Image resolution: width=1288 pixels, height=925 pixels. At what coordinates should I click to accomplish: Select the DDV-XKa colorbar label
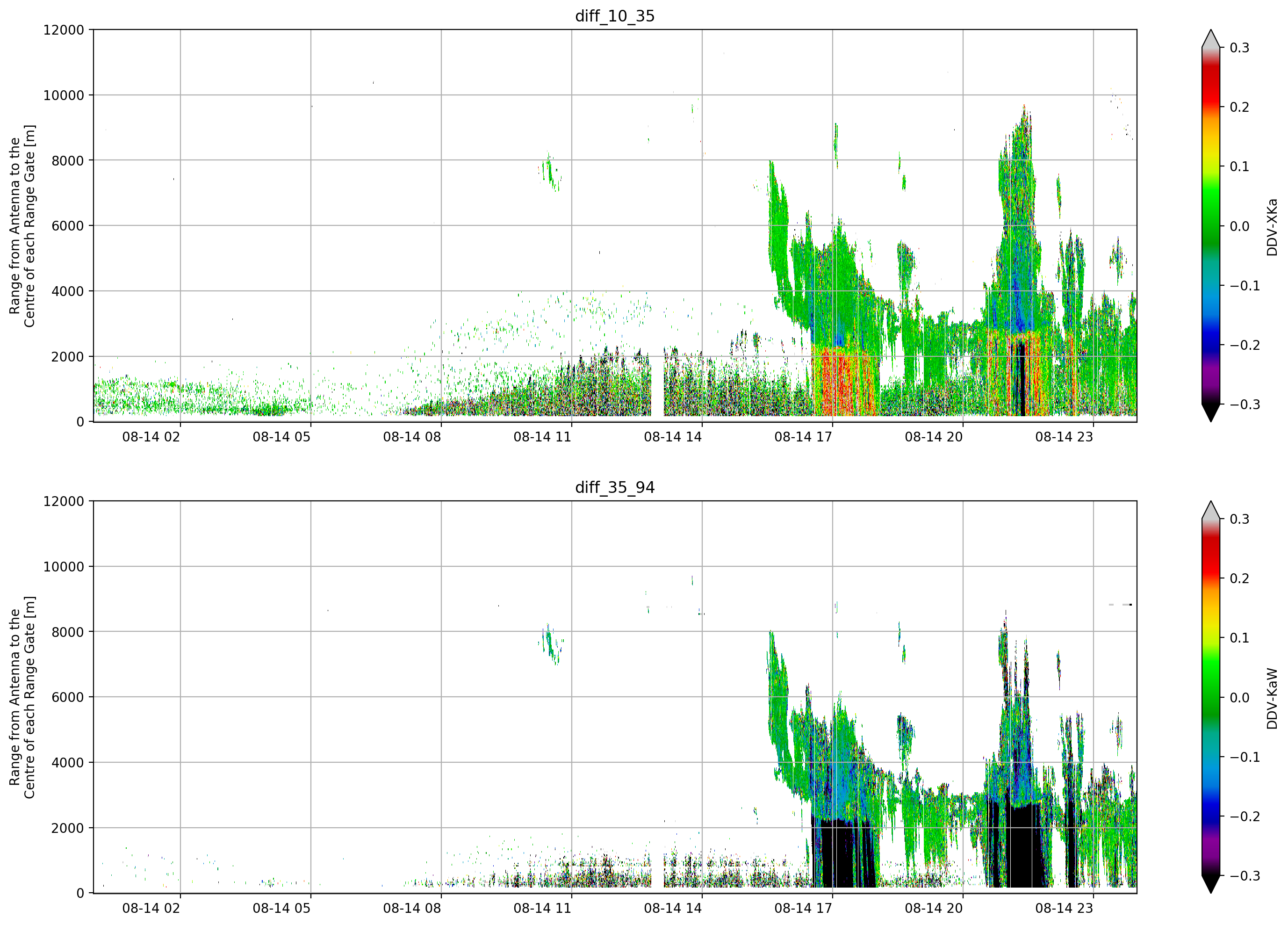(x=1272, y=227)
